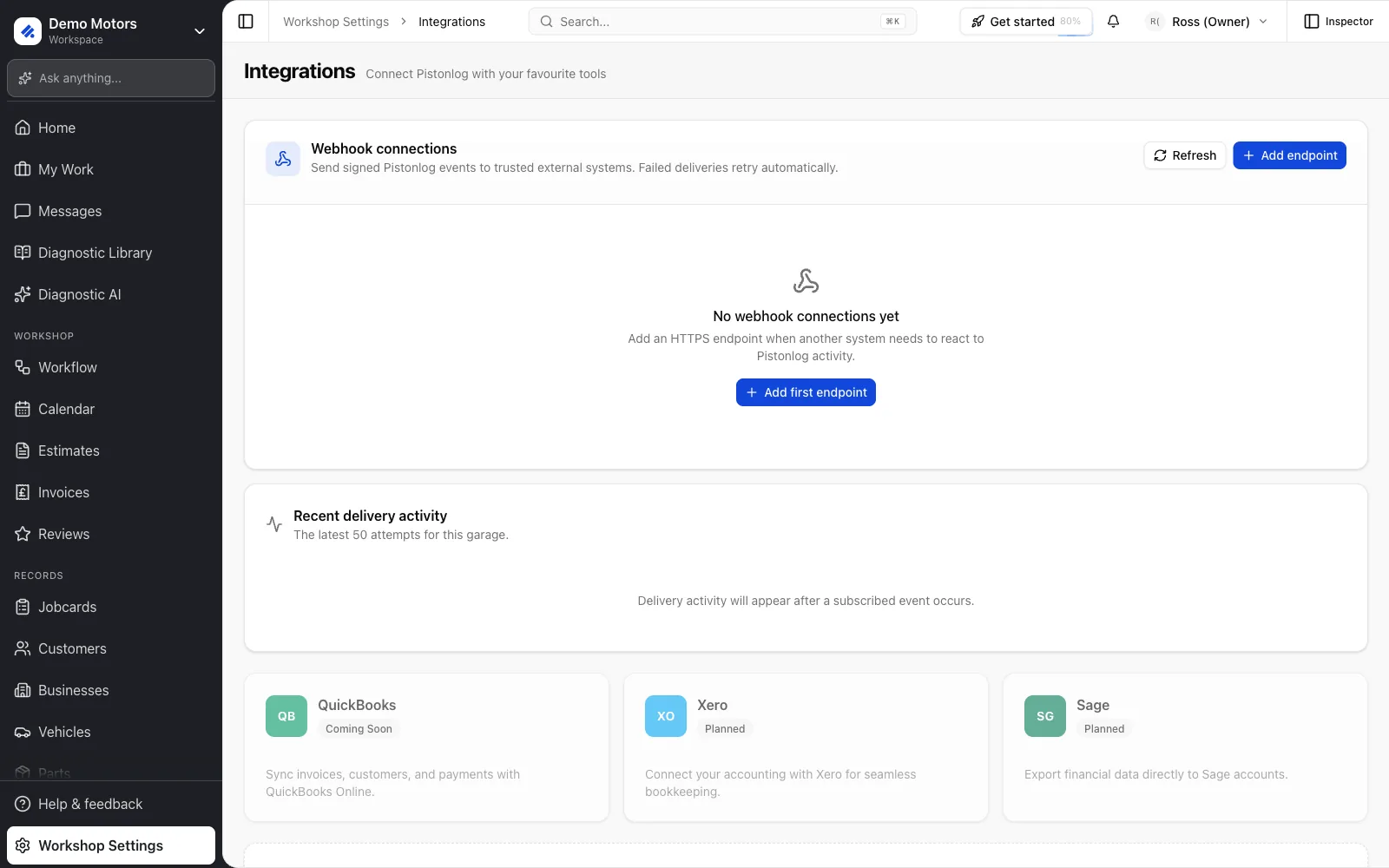1389x868 pixels.
Task: Click the Integrations breadcrumb text
Action: [x=451, y=22]
